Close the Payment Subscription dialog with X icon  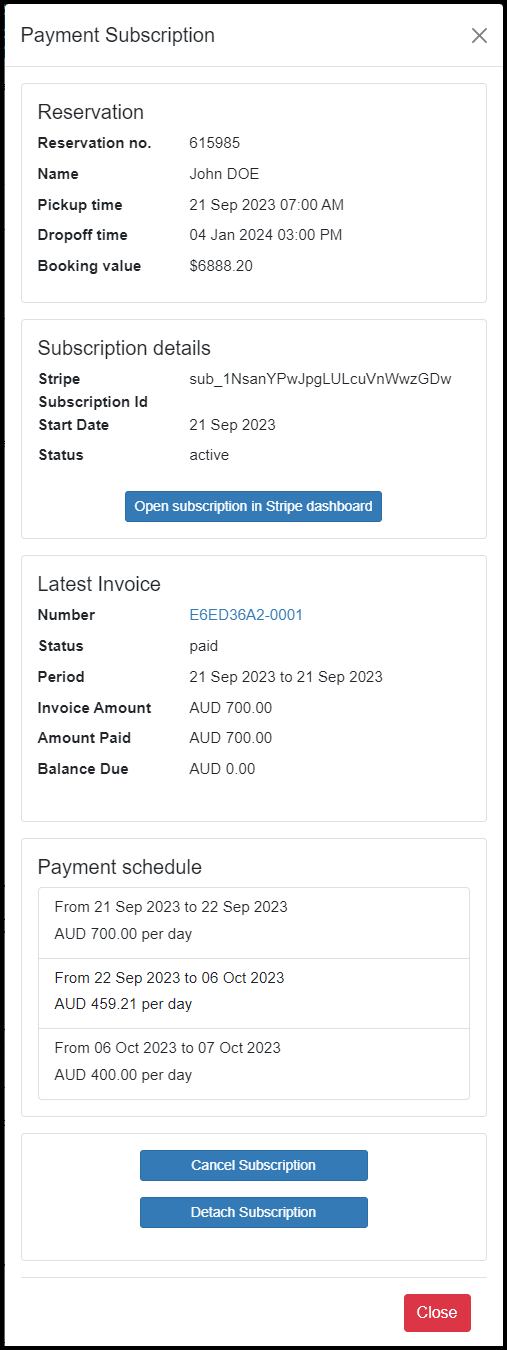479,36
